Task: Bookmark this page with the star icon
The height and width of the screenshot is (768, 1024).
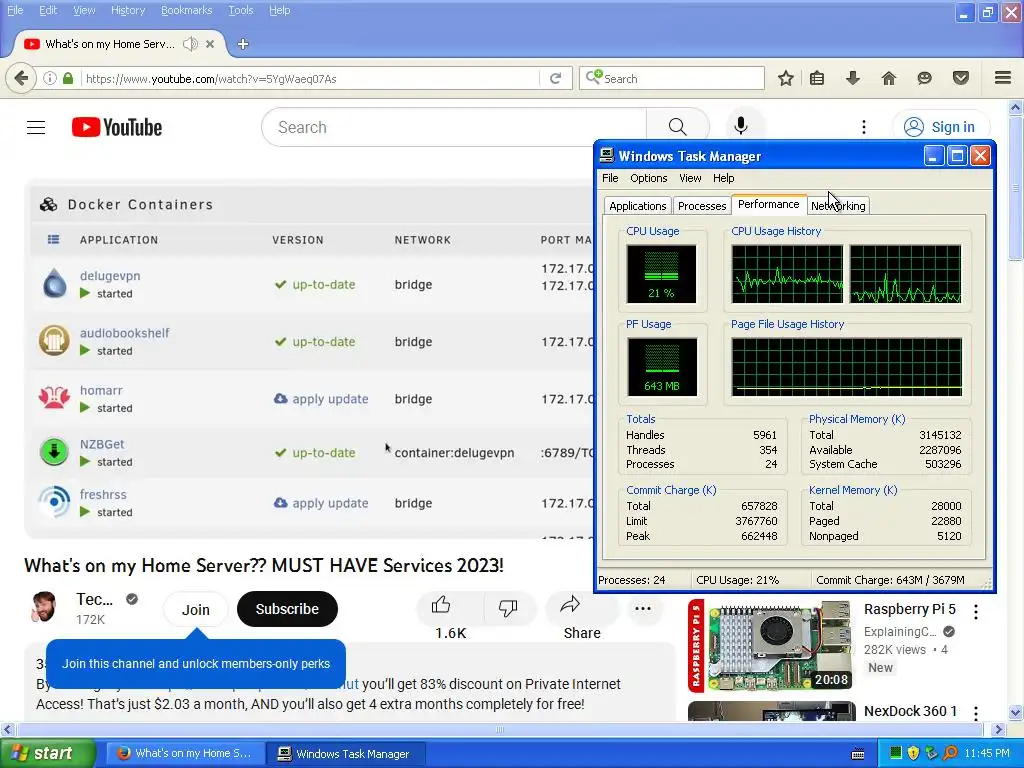Action: click(x=786, y=78)
